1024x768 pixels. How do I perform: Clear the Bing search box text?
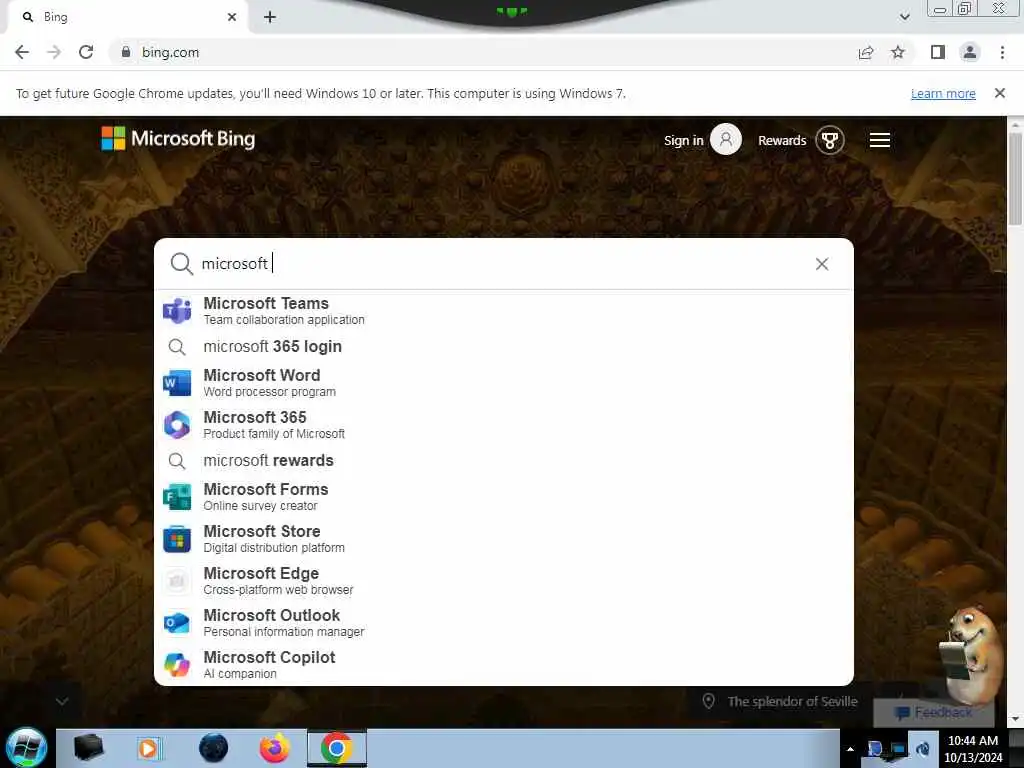[822, 264]
